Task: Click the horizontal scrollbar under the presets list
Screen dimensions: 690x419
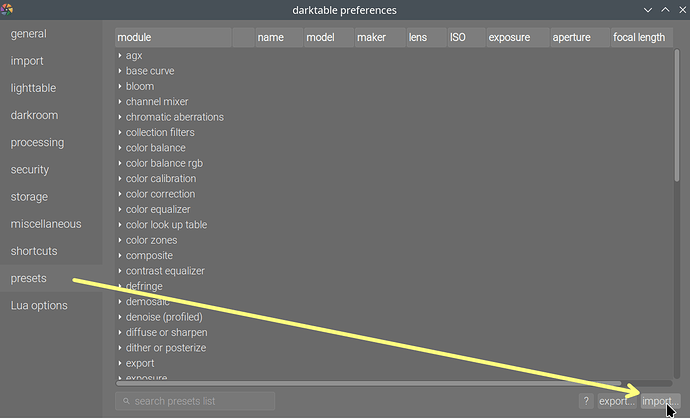Action: (x=369, y=383)
